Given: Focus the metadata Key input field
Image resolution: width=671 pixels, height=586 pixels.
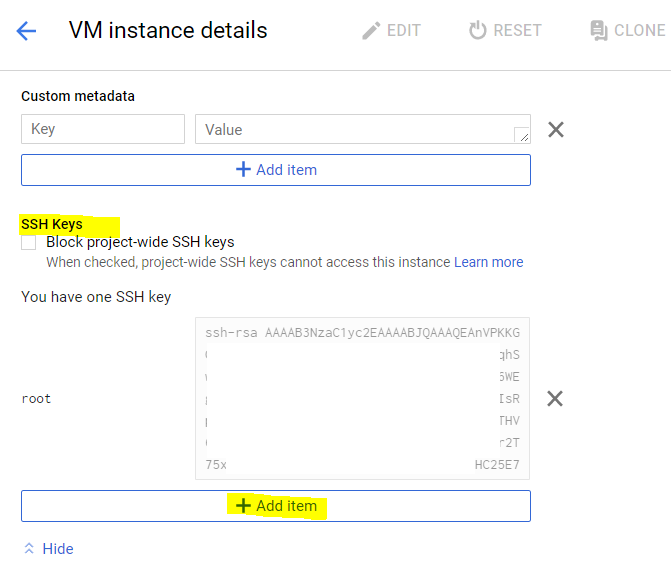Looking at the screenshot, I should pos(103,129).
